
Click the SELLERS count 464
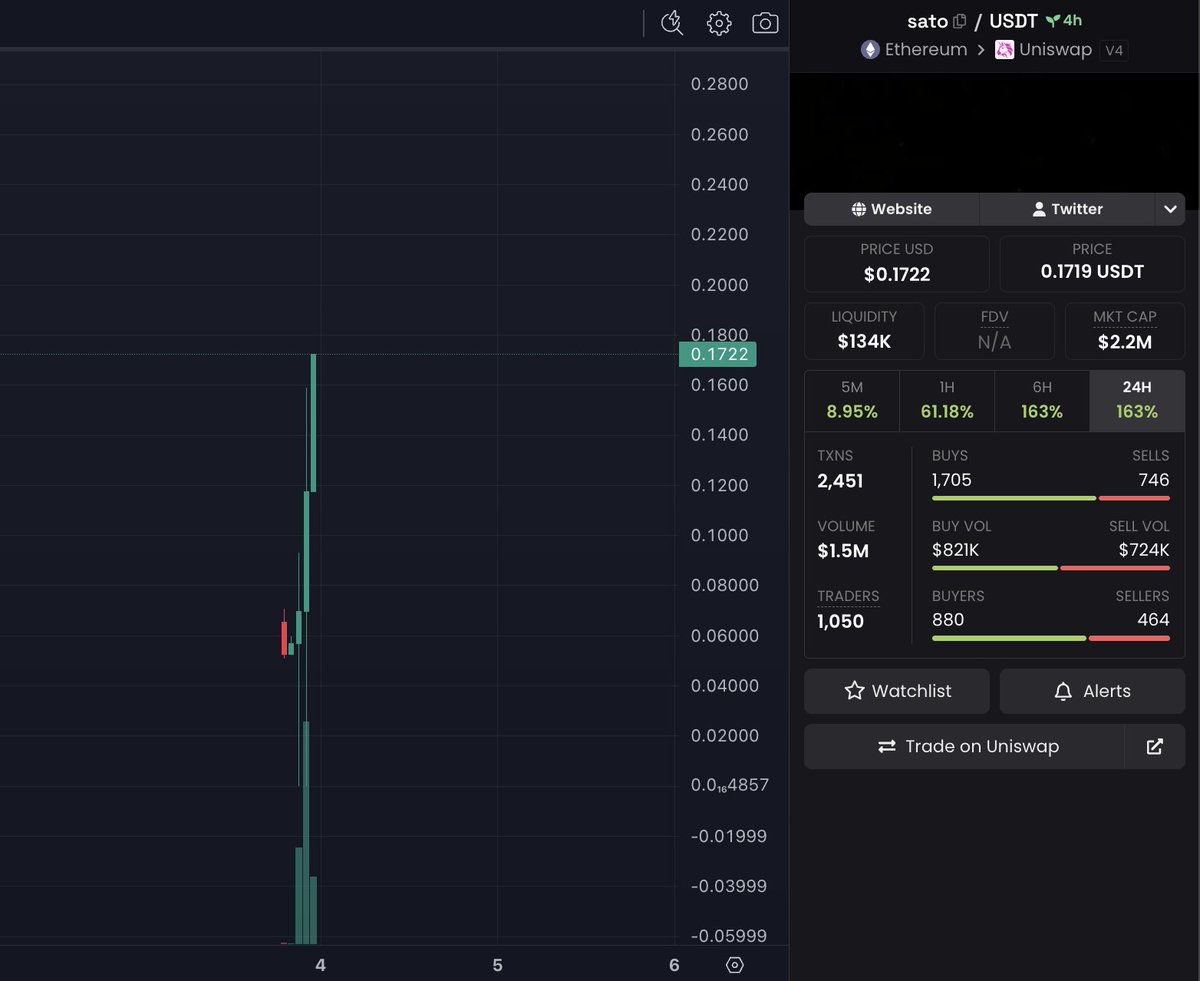pos(1153,620)
